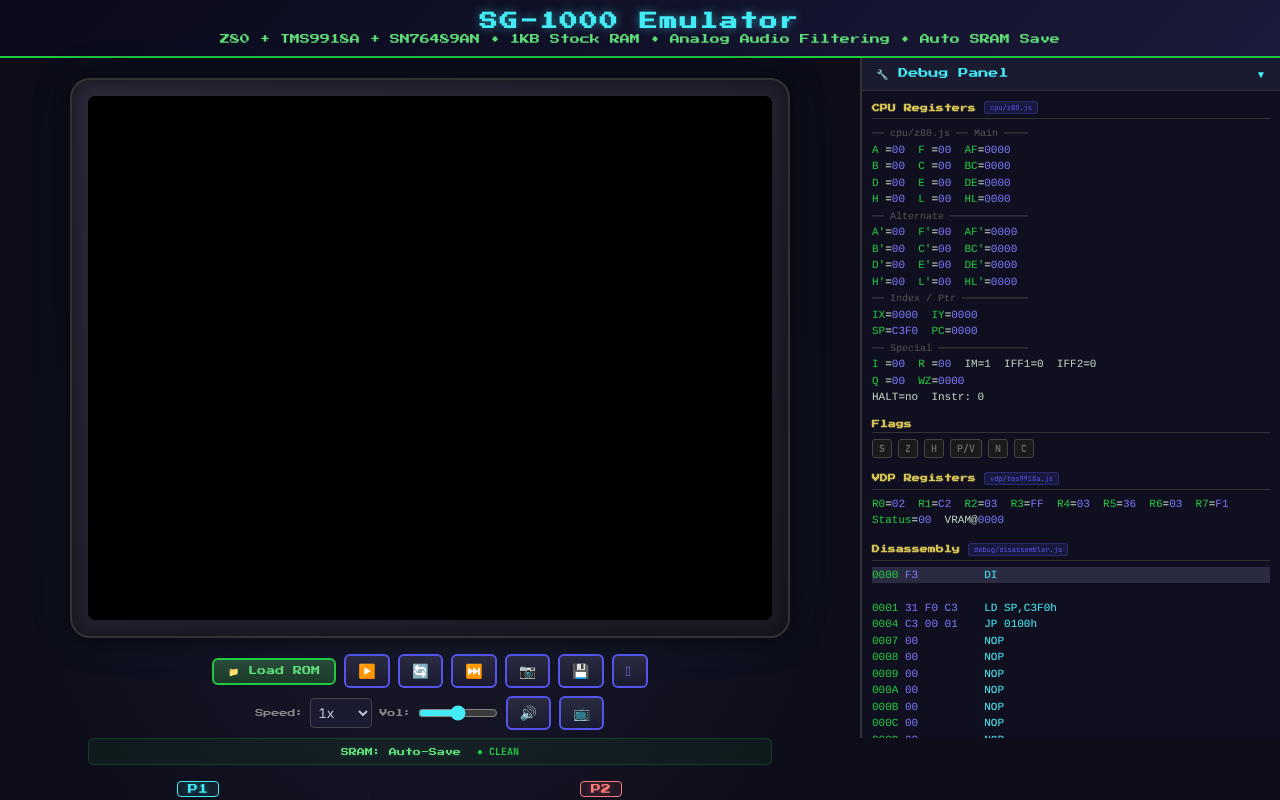The width and height of the screenshot is (1280, 800).
Task: Collapse the Debug Panel via arrow
Action: pyautogui.click(x=1261, y=74)
